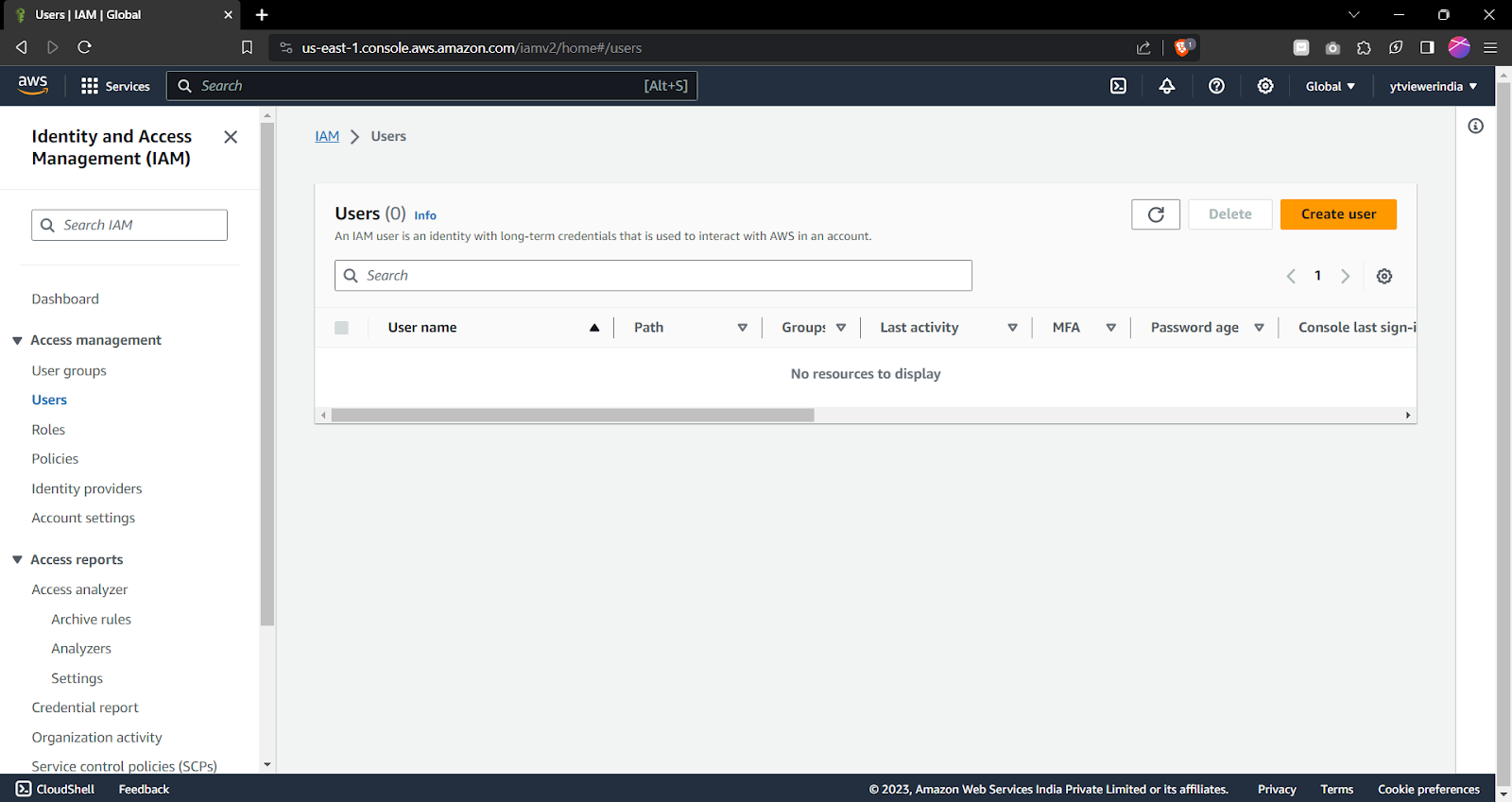Open Identity providers in the sidebar
The width and height of the screenshot is (1512, 802).
[x=87, y=488]
